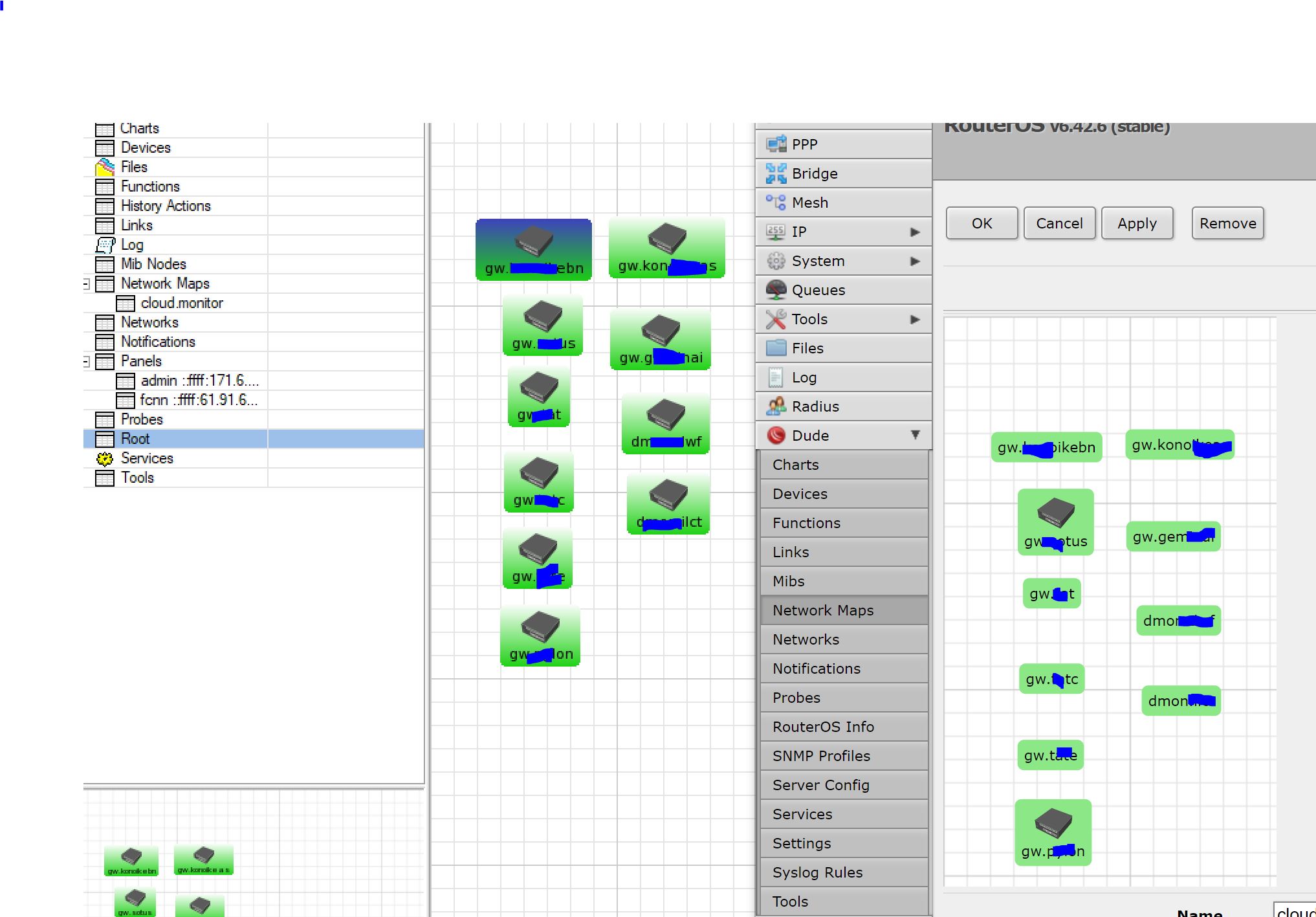Open Syslog Rules in the Dude submenu
This screenshot has height=917, width=1316.
tap(844, 872)
